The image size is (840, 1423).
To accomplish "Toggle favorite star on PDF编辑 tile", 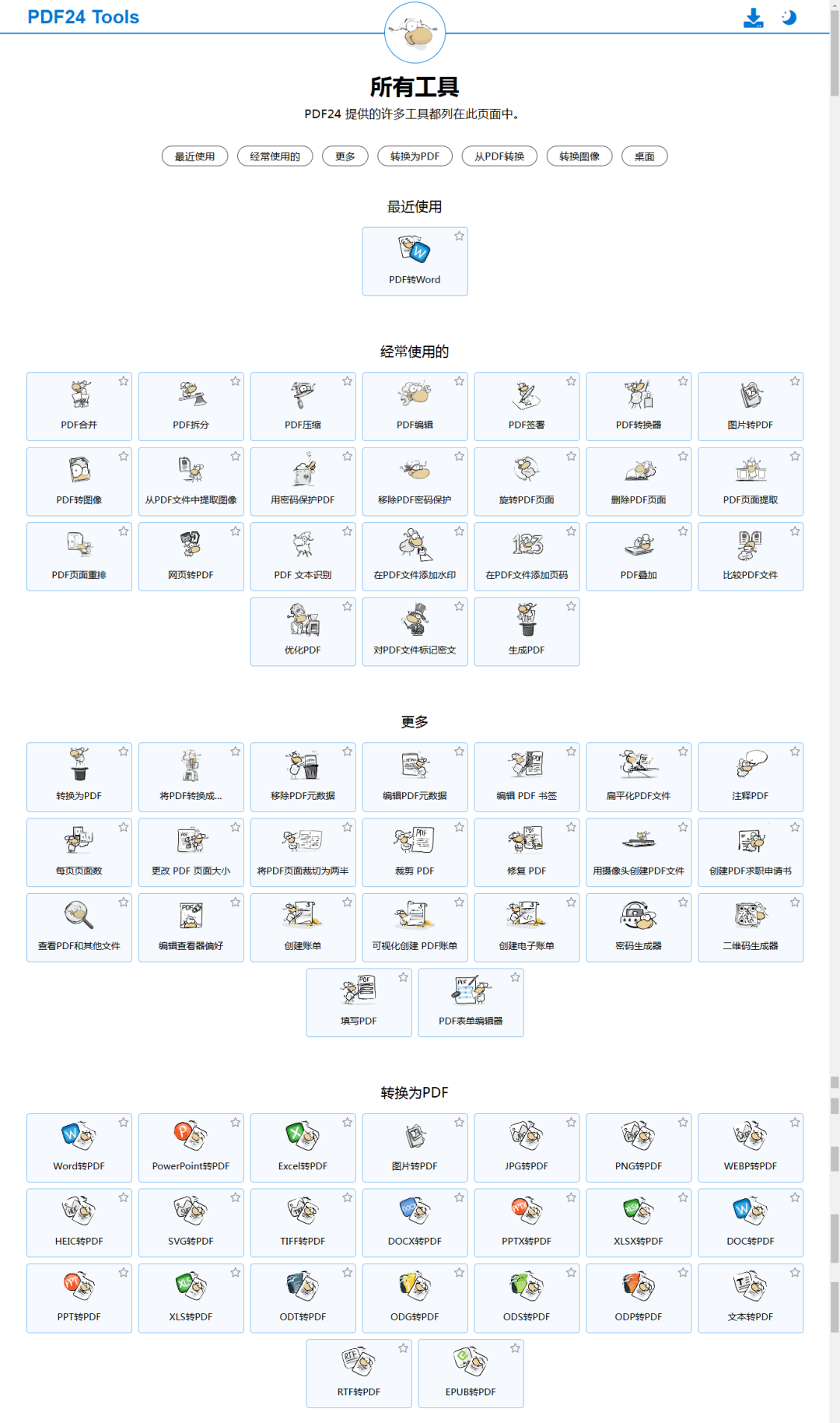I will [x=460, y=381].
